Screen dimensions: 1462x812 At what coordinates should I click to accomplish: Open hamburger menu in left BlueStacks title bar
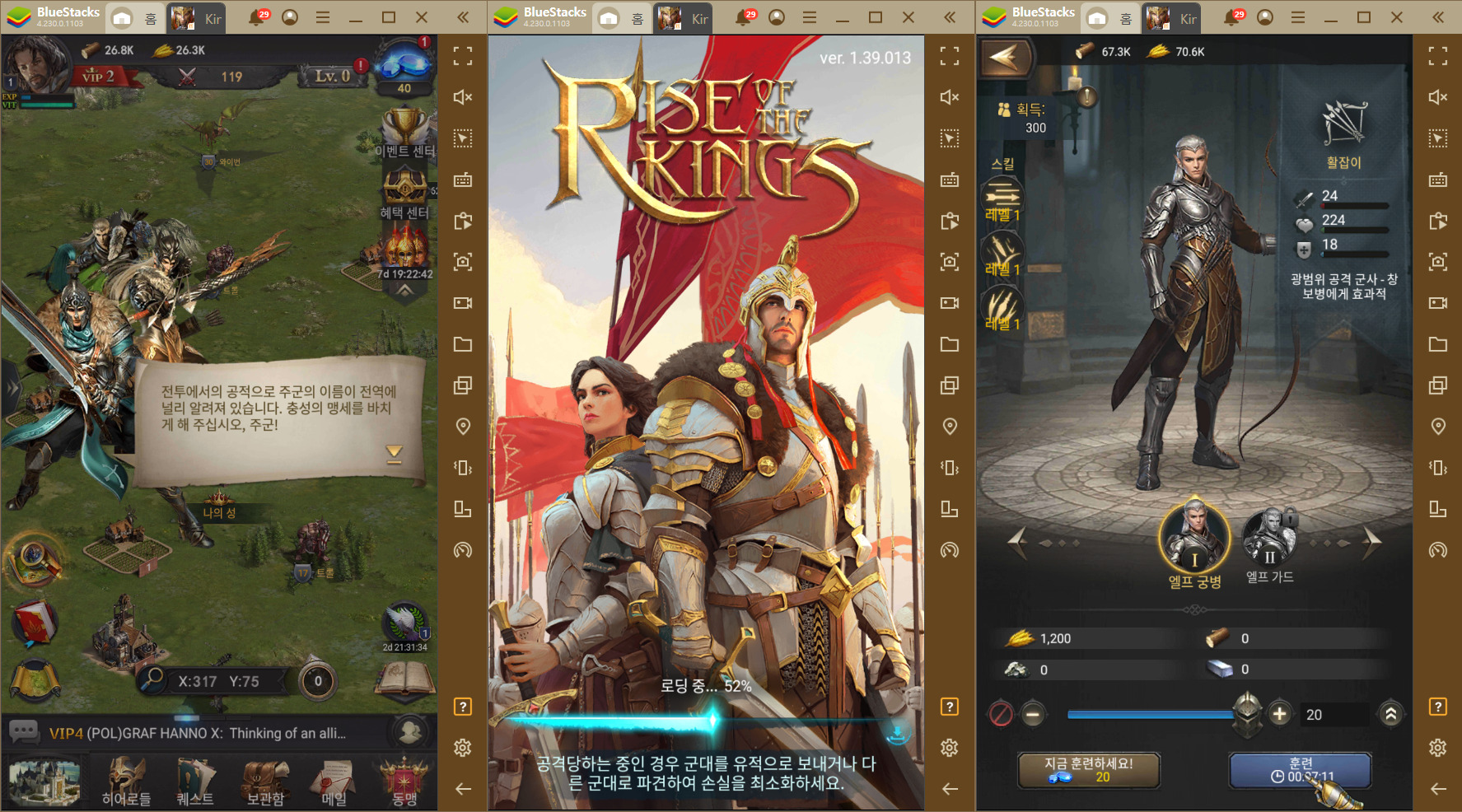[322, 17]
